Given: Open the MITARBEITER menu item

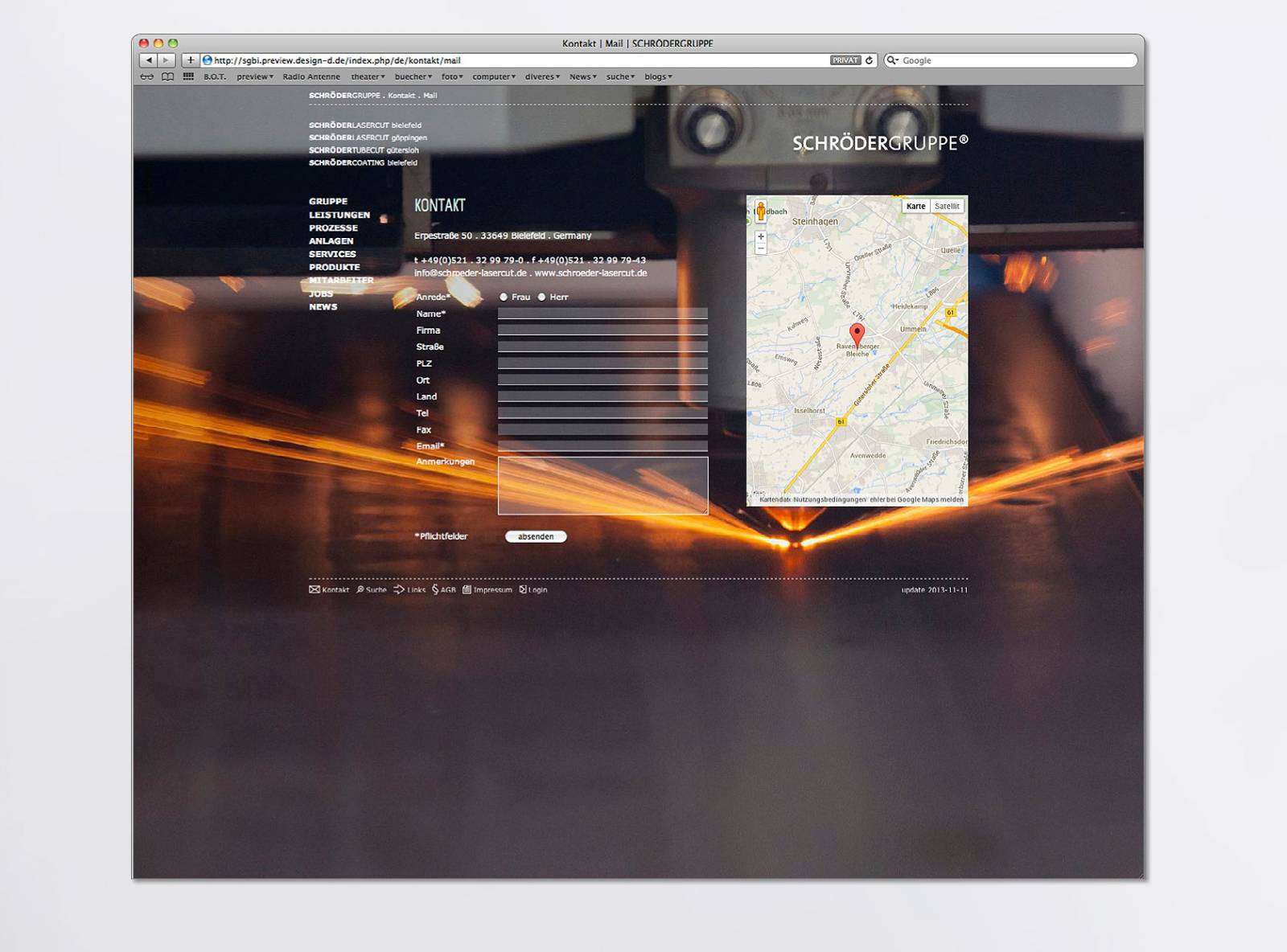Looking at the screenshot, I should [341, 281].
